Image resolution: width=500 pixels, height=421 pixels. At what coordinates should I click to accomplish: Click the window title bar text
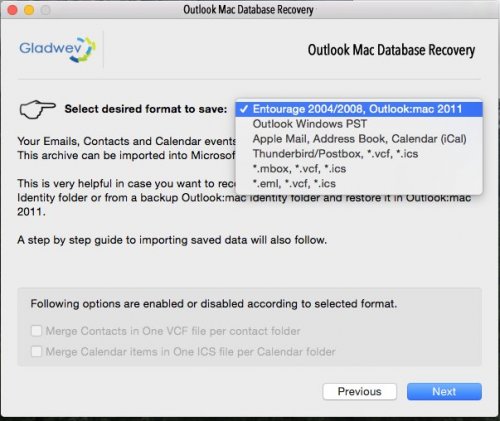(x=248, y=10)
